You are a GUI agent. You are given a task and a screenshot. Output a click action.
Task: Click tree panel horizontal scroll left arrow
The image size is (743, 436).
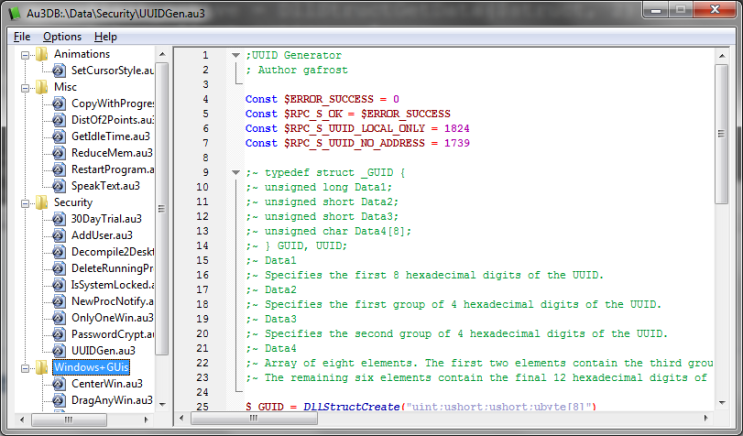pyautogui.click(x=22, y=419)
